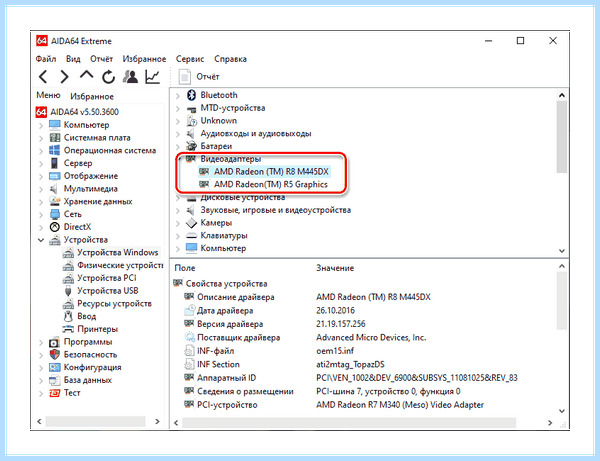The image size is (600, 461).
Task: Click the Программы software icon
Action: pyautogui.click(x=55, y=342)
